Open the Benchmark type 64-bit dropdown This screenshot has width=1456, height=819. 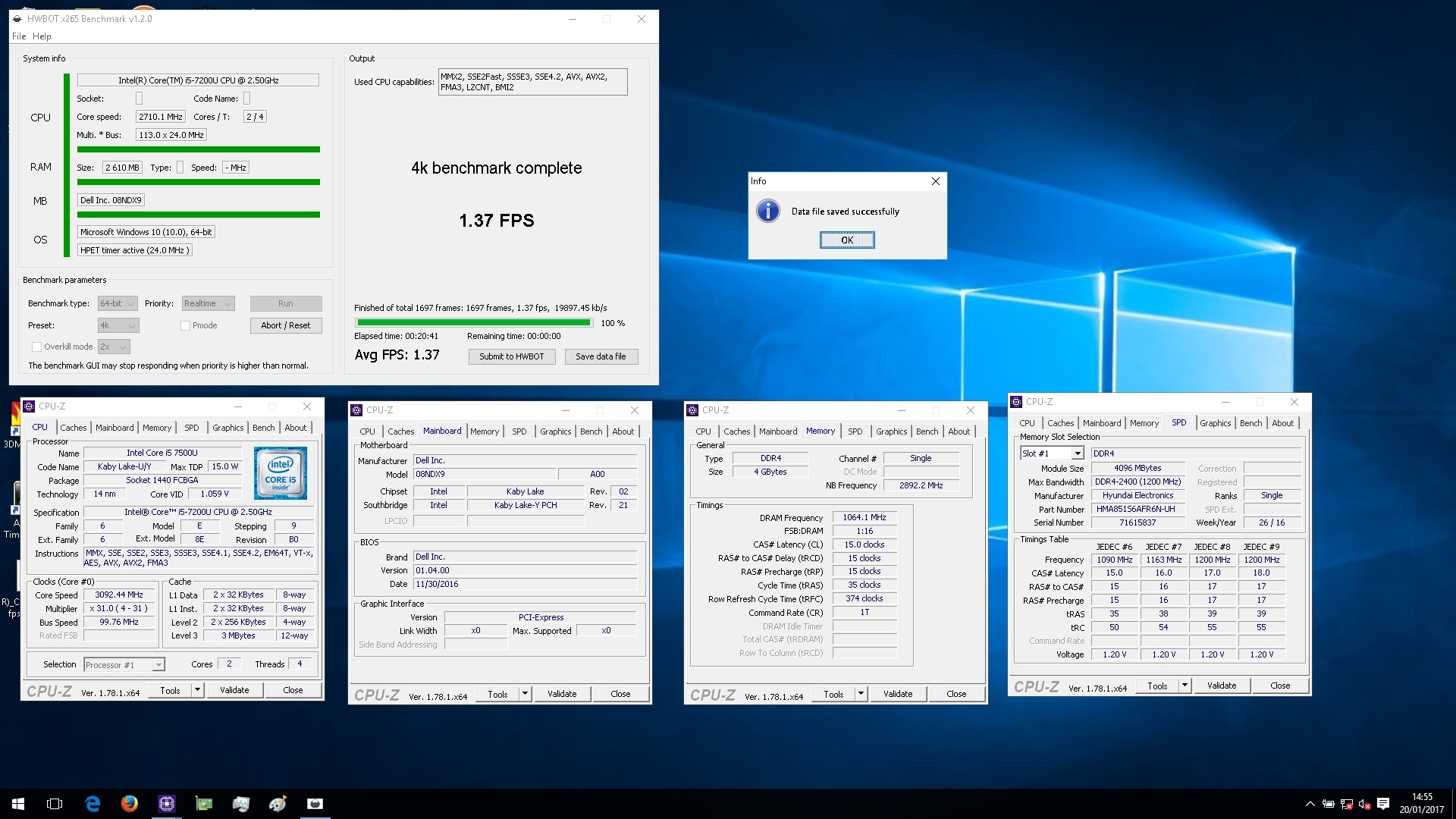coord(118,303)
